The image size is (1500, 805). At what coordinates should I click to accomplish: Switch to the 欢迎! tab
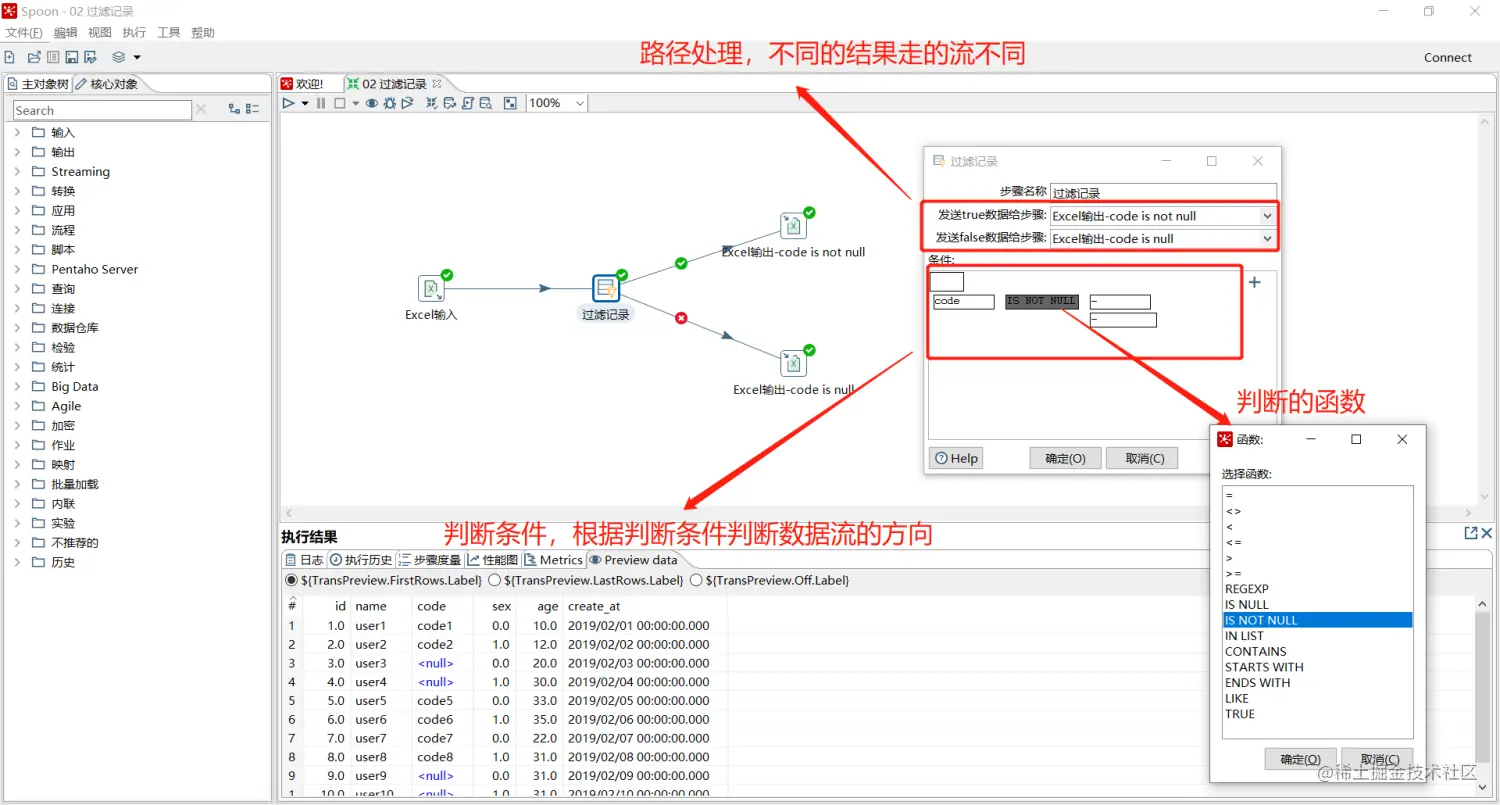(x=304, y=84)
